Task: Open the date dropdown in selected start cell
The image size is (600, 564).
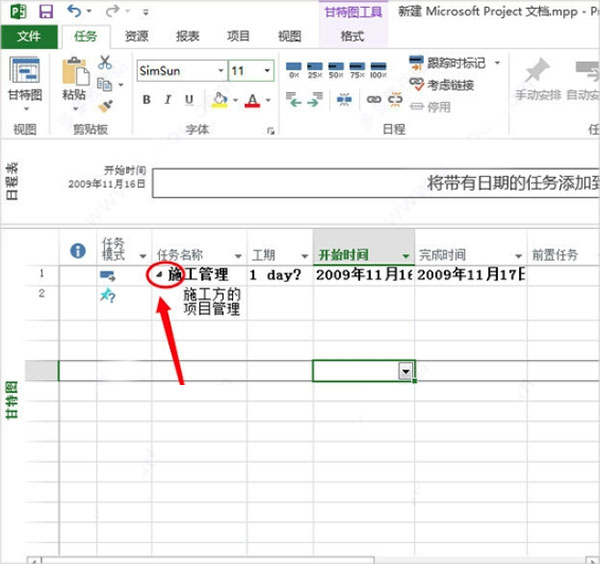Action: coord(406,371)
